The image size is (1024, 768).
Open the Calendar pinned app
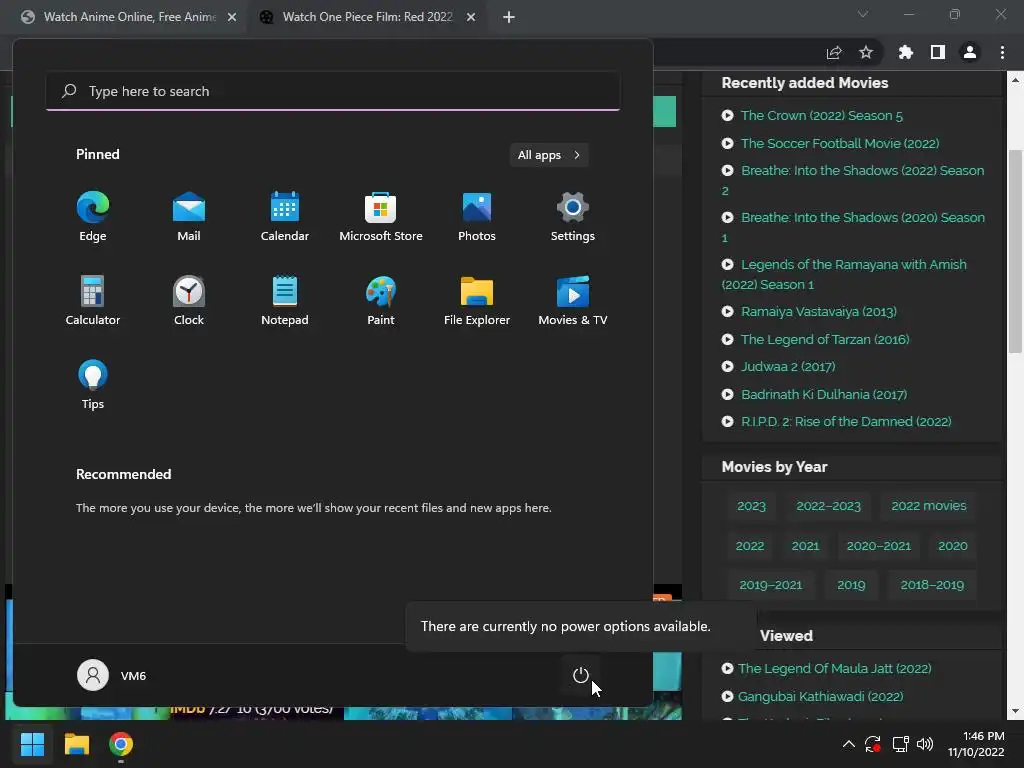coord(285,217)
